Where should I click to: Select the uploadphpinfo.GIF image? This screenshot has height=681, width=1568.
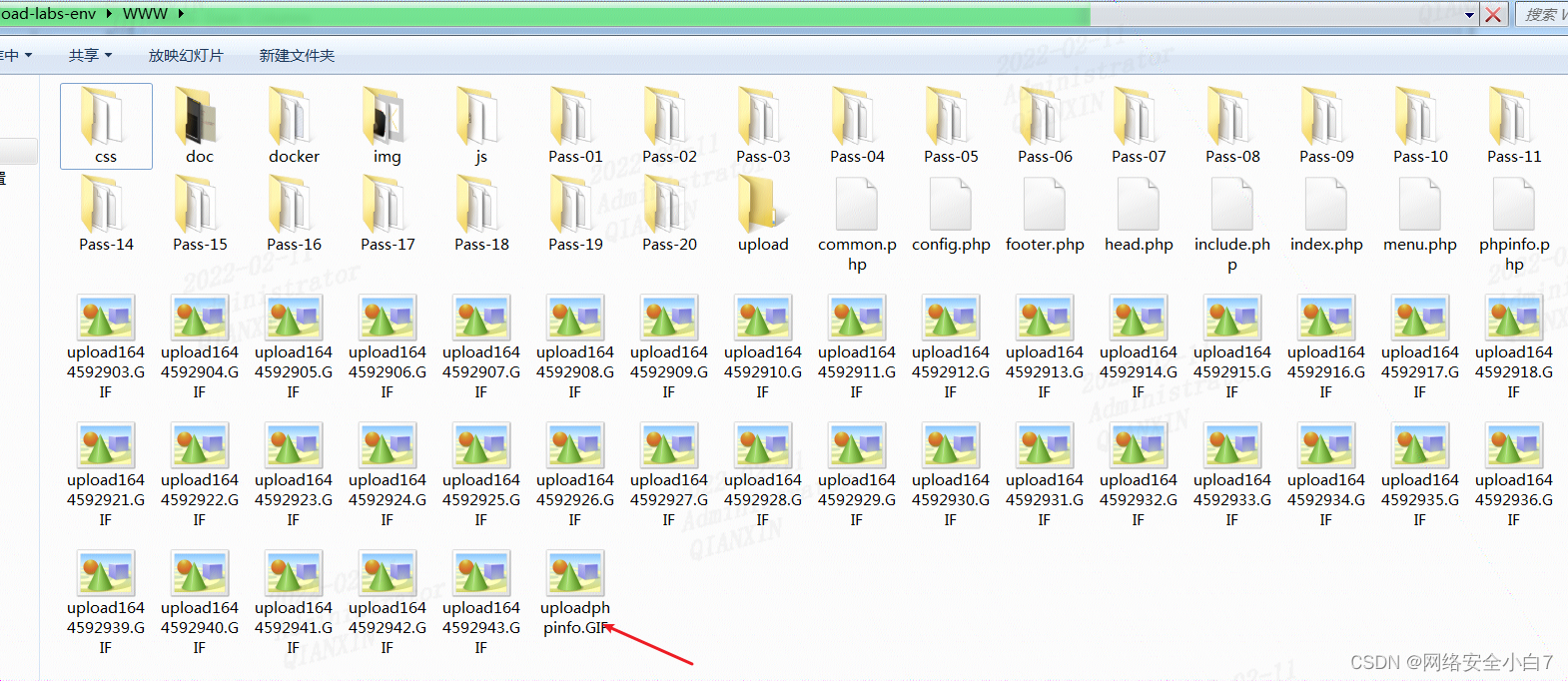click(x=575, y=592)
